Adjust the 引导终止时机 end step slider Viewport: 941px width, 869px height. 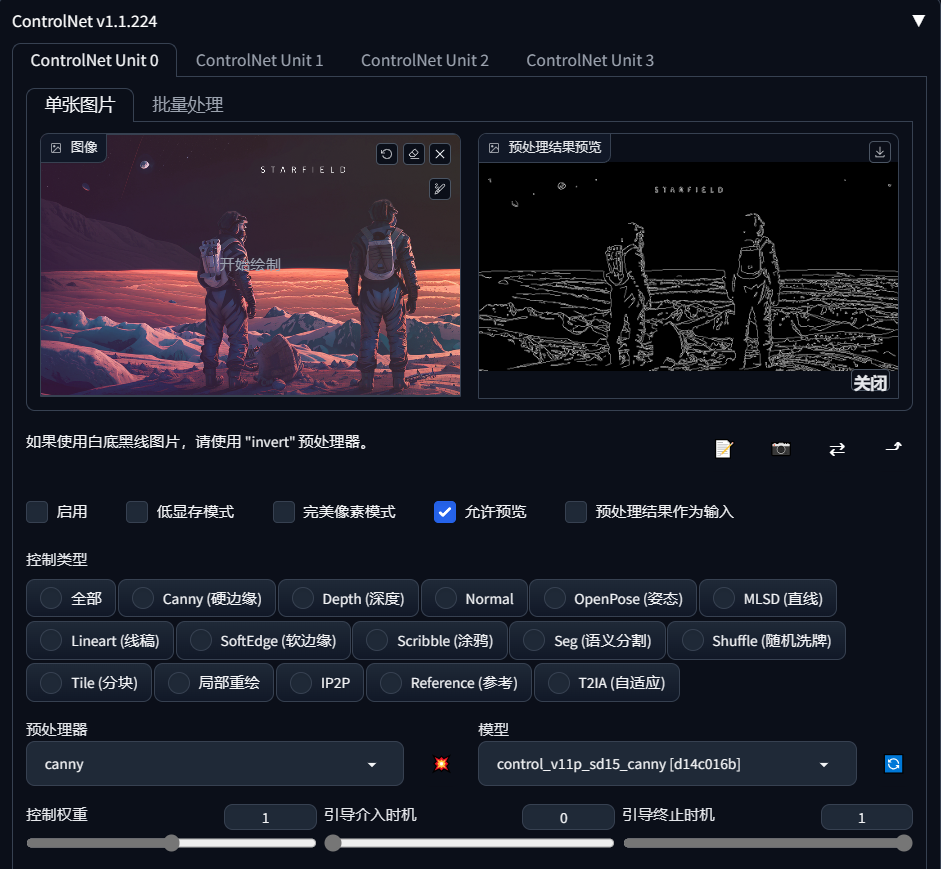pyautogui.click(x=768, y=843)
